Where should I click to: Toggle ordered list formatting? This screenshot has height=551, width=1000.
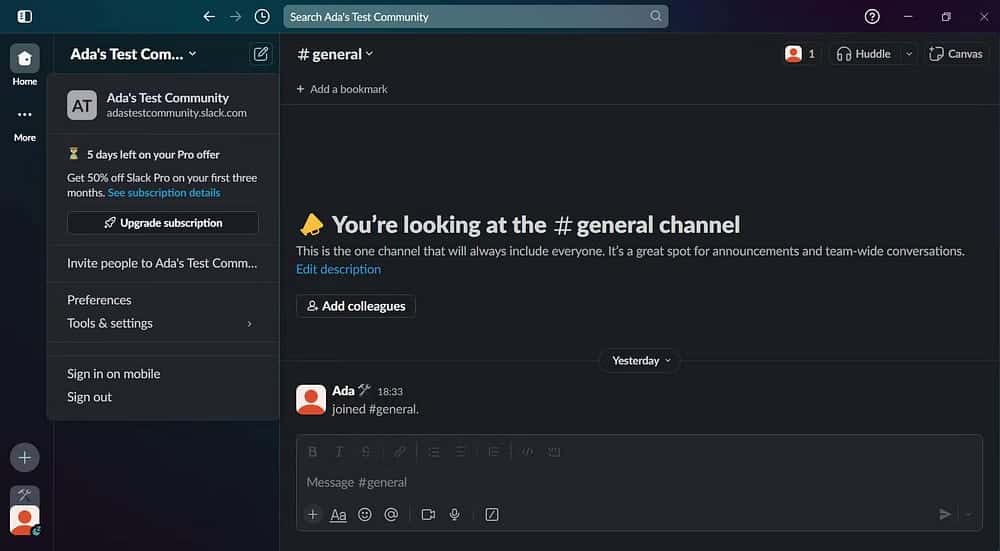[434, 452]
